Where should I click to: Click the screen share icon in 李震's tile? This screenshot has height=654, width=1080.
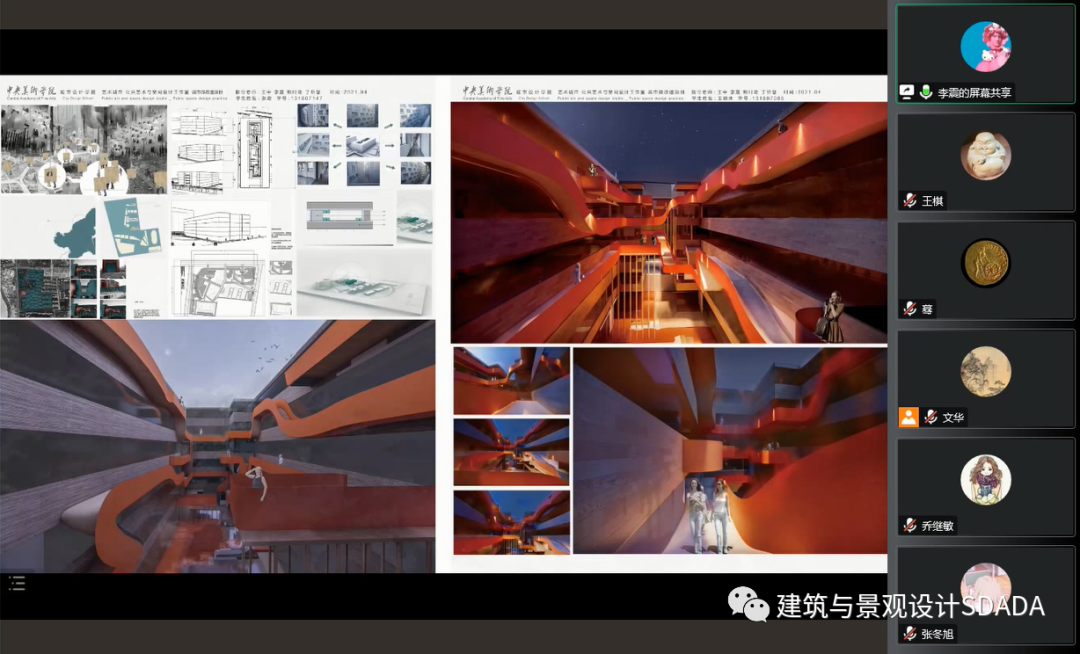pos(908,92)
